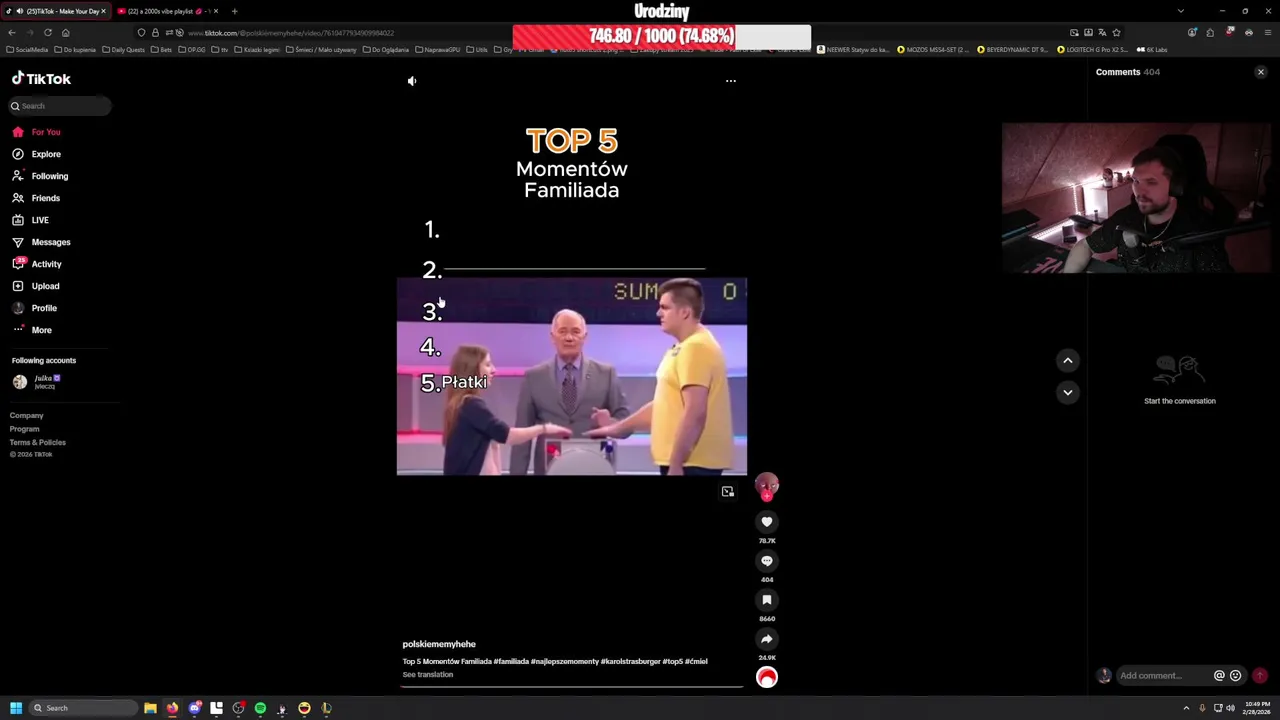Open comments via the speech bubble icon
Image resolution: width=1280 pixels, height=720 pixels.
click(x=767, y=561)
